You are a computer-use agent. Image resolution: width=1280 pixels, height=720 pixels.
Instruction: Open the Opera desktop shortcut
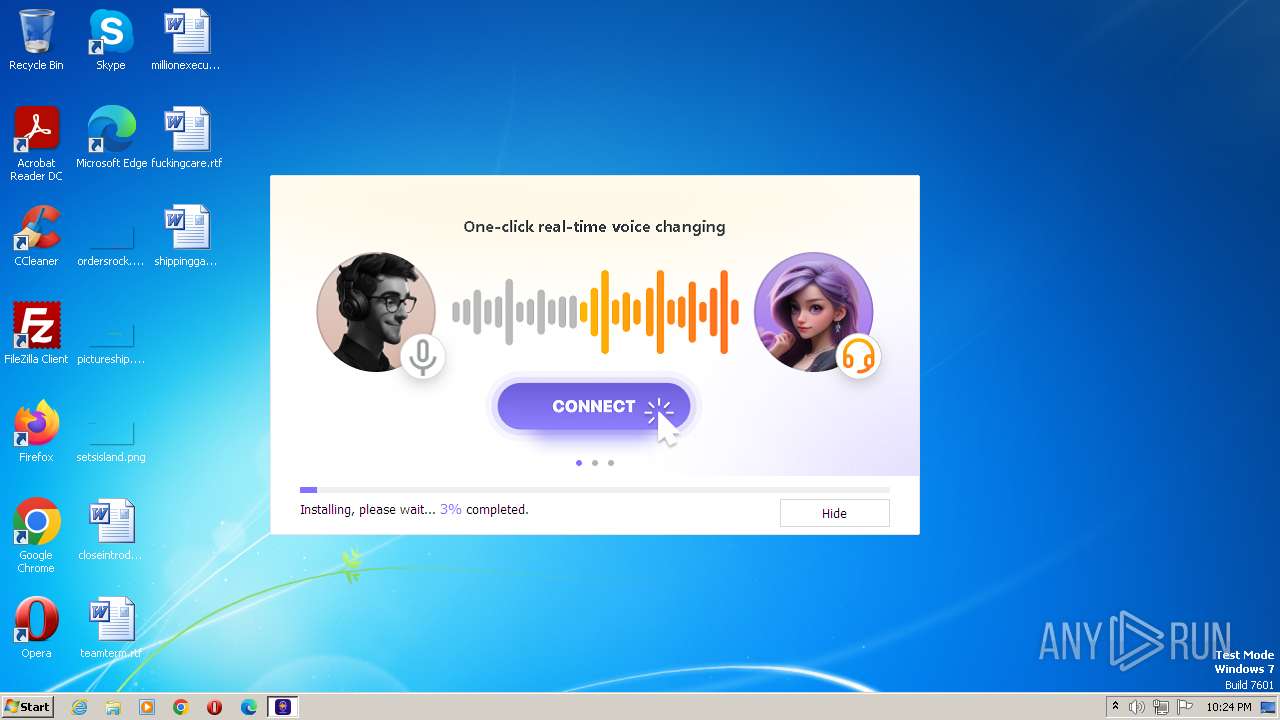36,628
